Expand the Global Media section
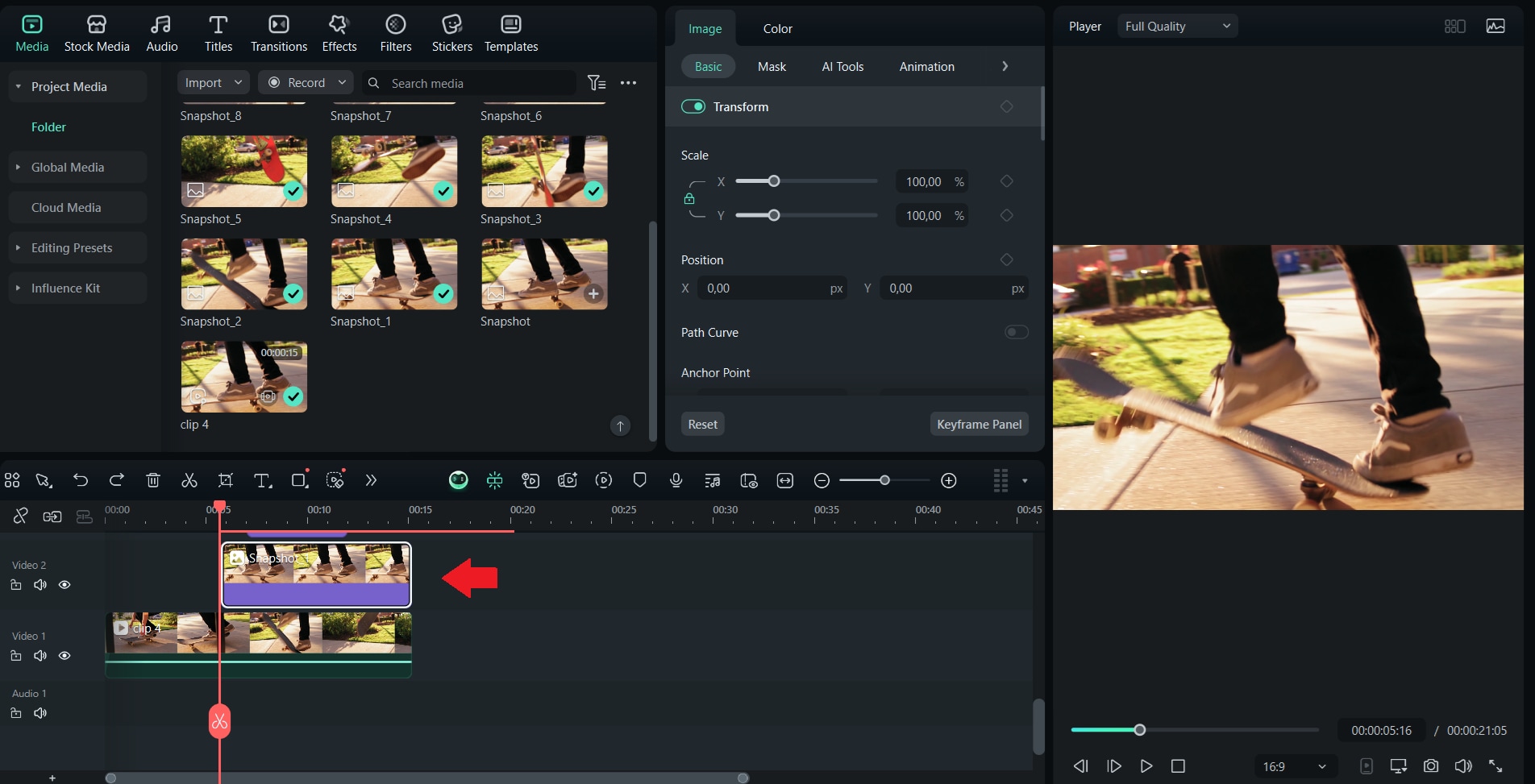The width and height of the screenshot is (1535, 784). point(18,167)
